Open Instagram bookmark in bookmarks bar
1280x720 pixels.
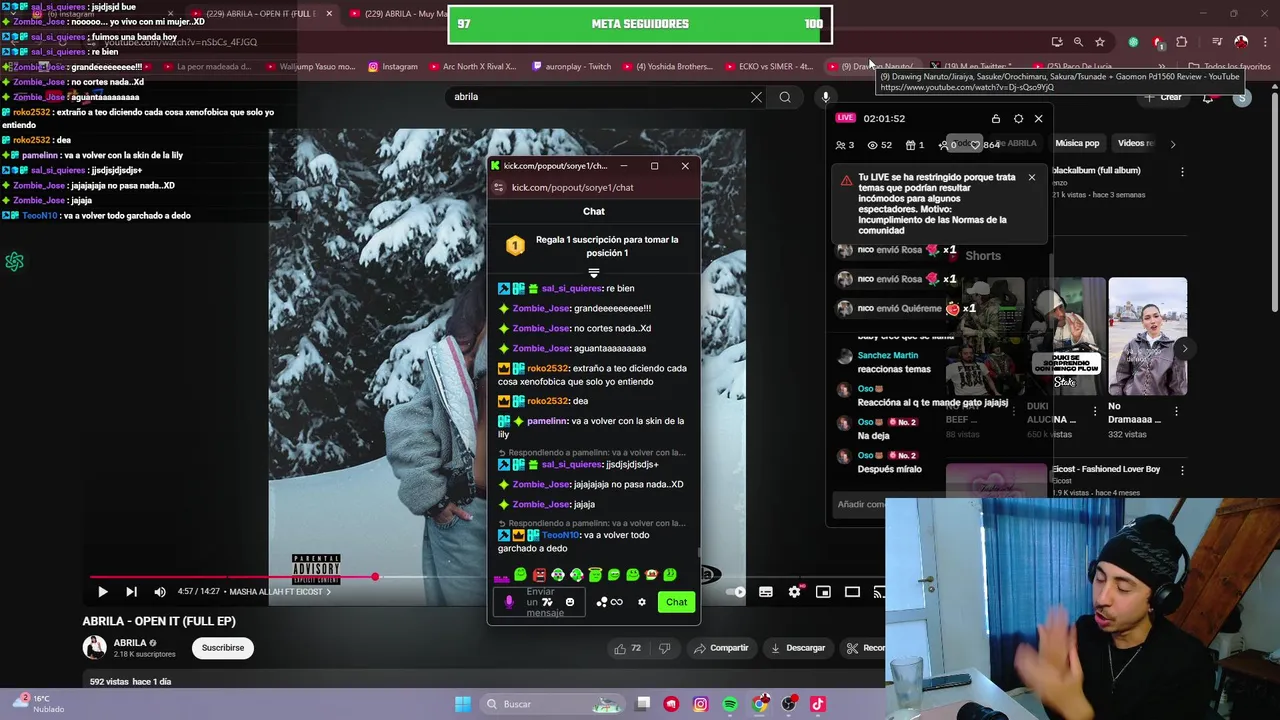coord(393,67)
